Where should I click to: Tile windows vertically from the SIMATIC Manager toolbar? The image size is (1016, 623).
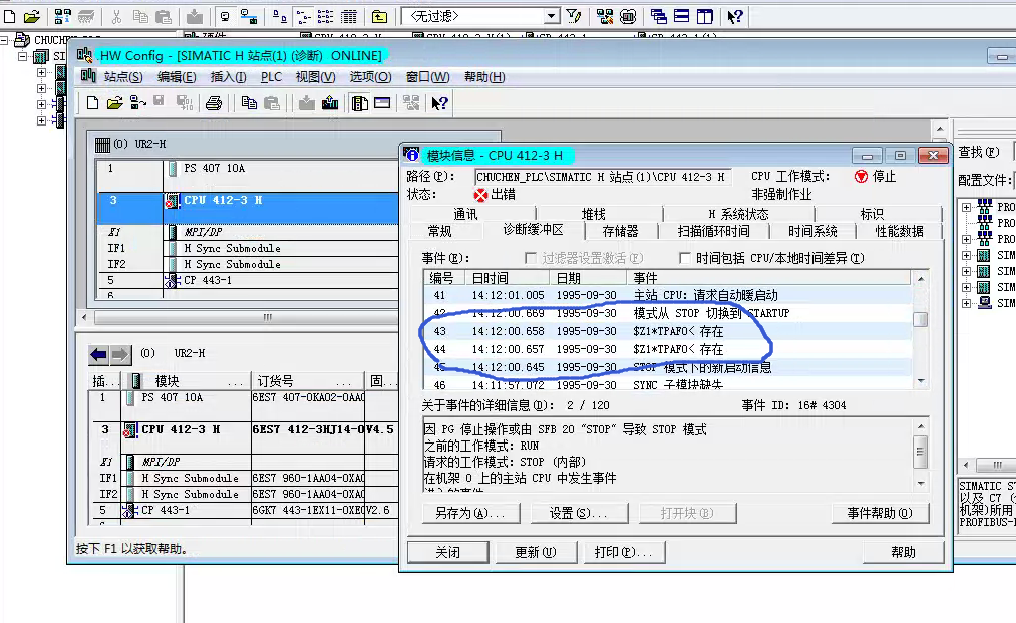point(704,16)
